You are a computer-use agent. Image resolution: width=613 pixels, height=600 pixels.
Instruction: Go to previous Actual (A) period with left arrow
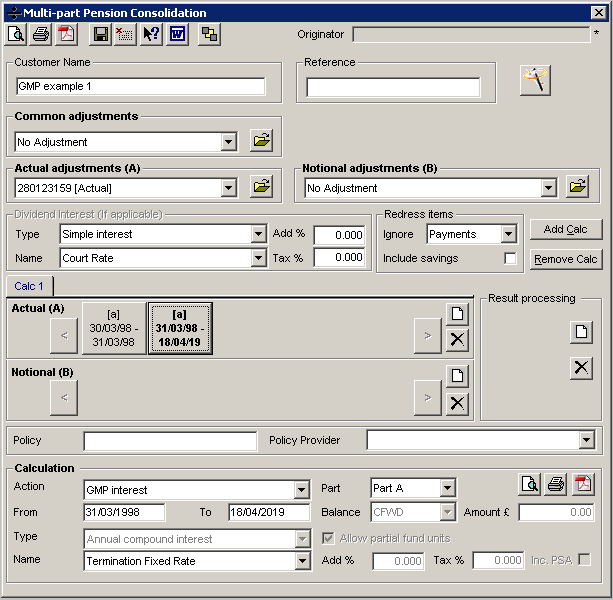tap(64, 336)
